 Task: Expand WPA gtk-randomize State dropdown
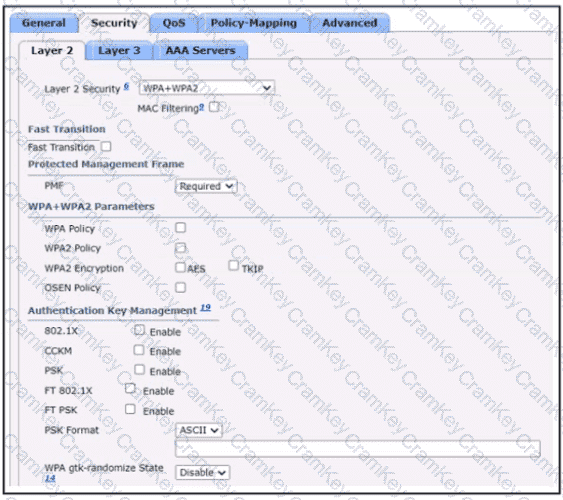(x=203, y=472)
